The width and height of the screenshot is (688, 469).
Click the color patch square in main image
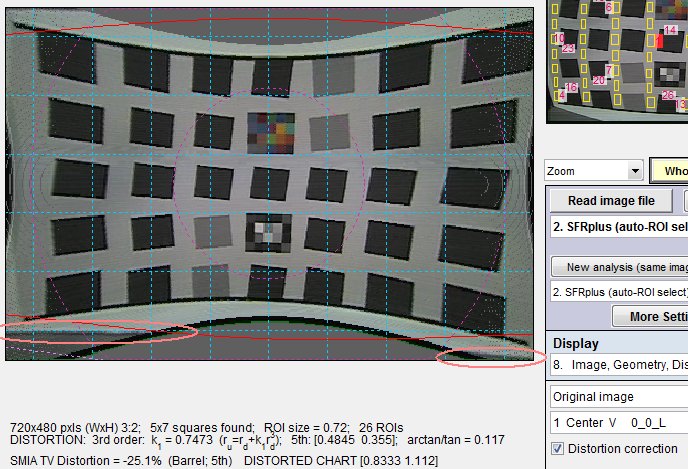point(271,133)
